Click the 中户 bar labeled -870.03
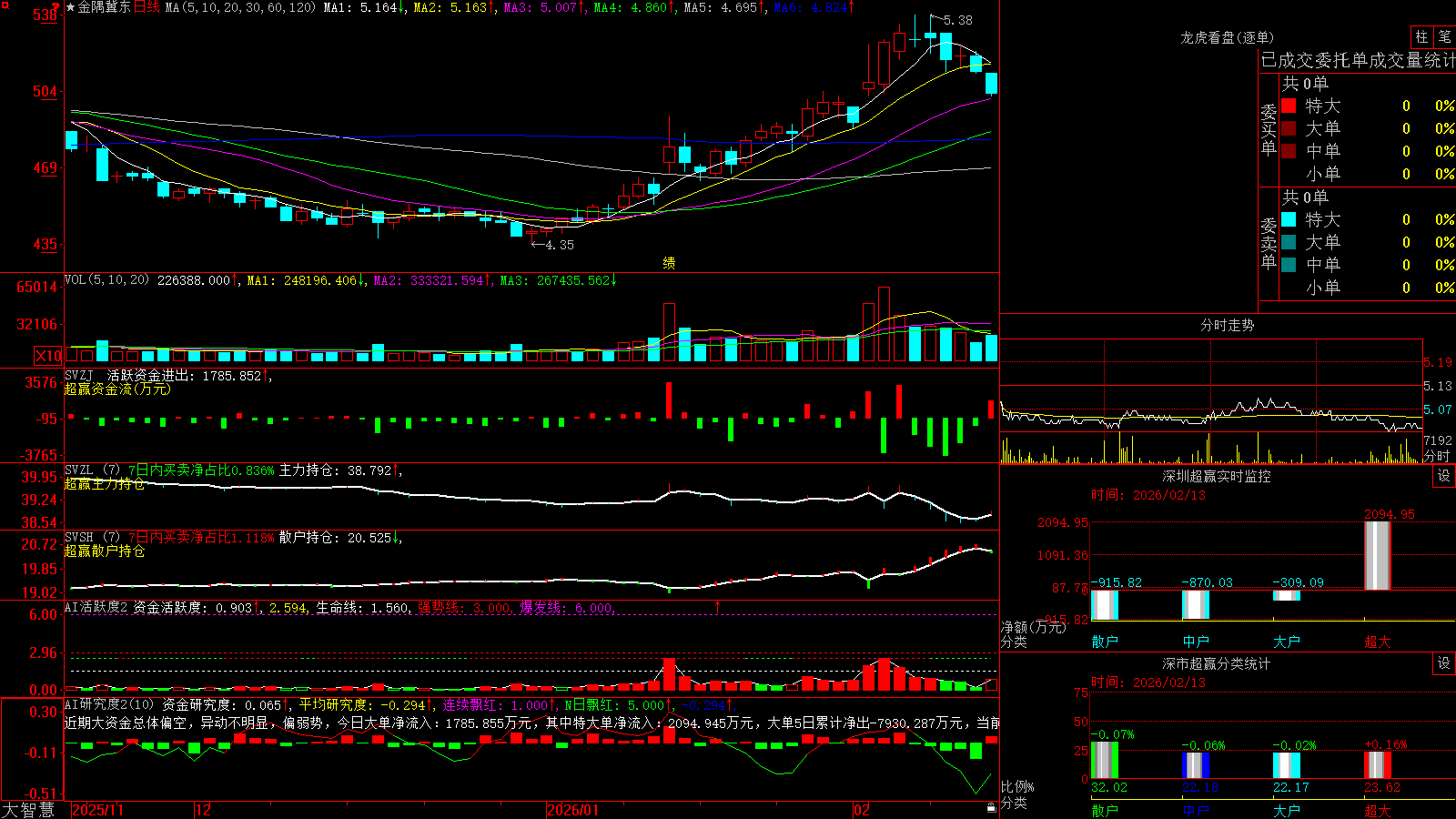The width and height of the screenshot is (1456, 819). click(1196, 605)
